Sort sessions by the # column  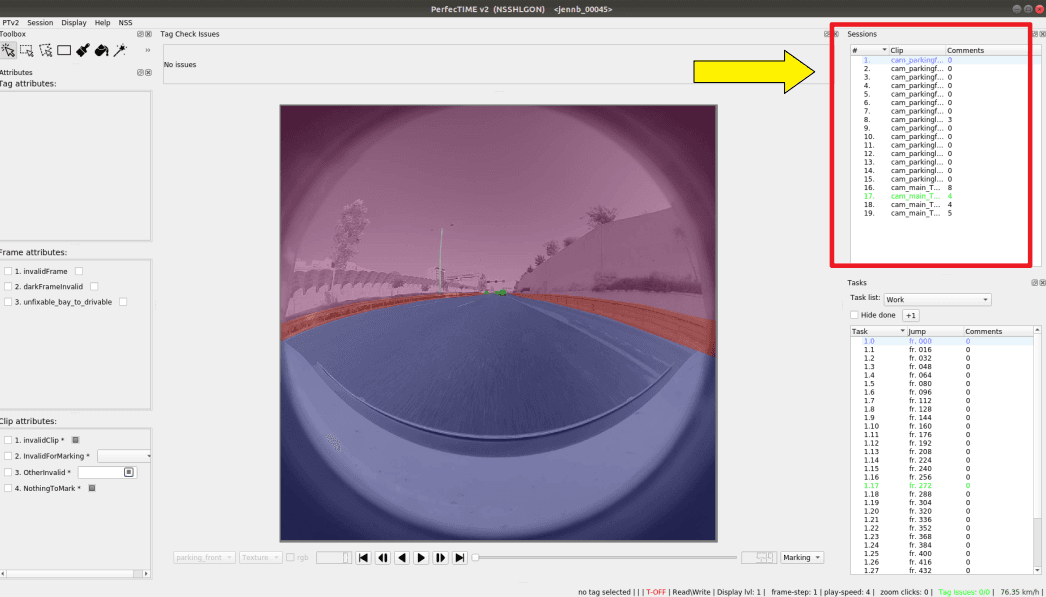(x=869, y=51)
